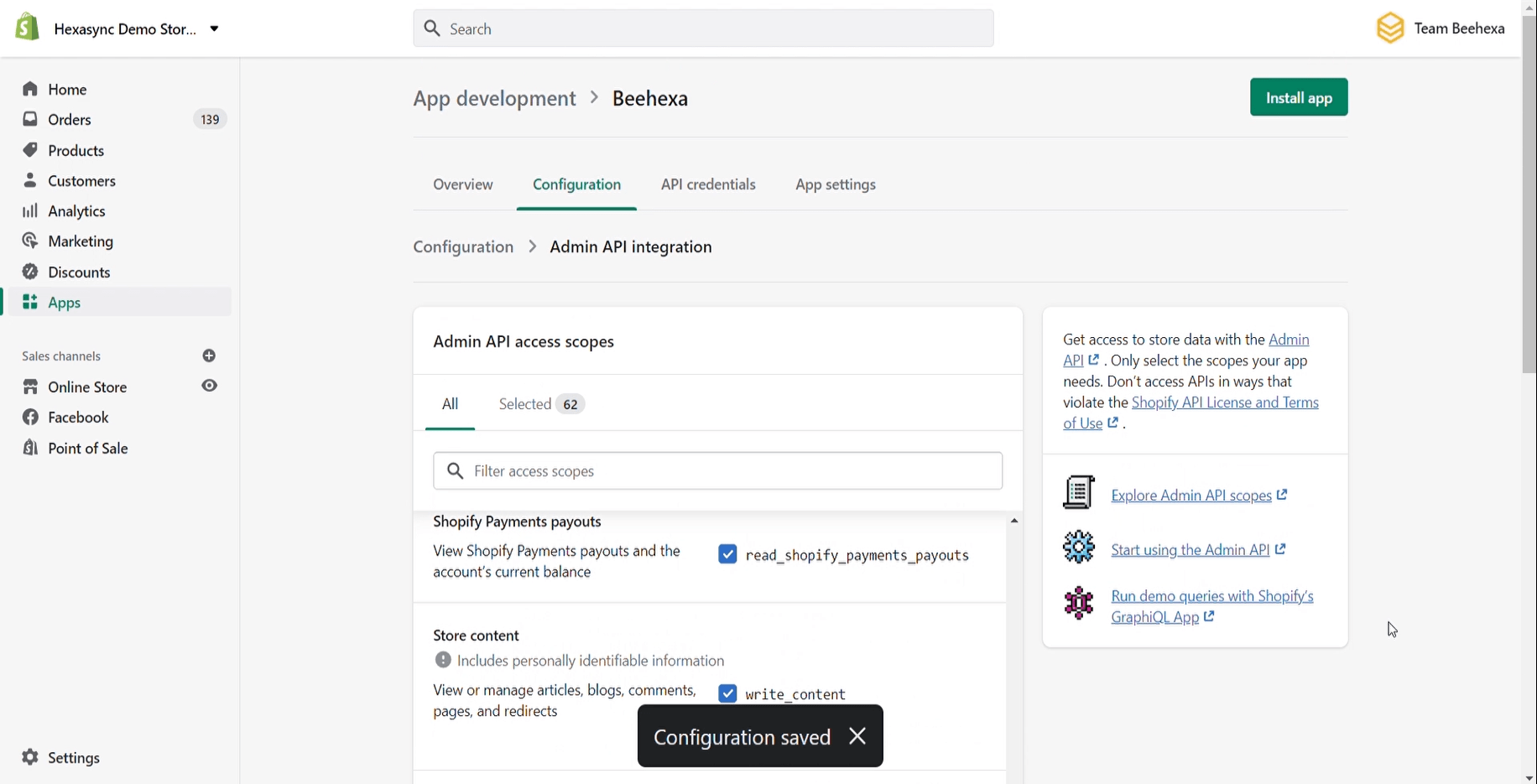Click the Apps grid icon
The height and width of the screenshot is (784, 1537).
tap(30, 302)
